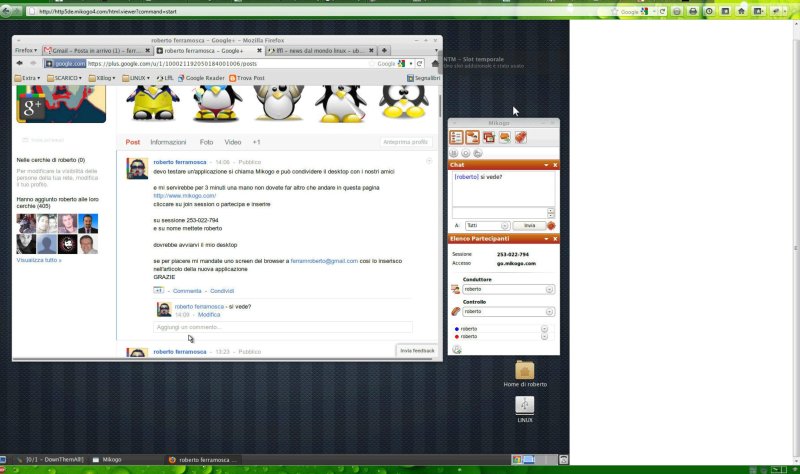This screenshot has width=800, height=474.
Task: Open Google Reader bookmark
Action: click(x=201, y=78)
